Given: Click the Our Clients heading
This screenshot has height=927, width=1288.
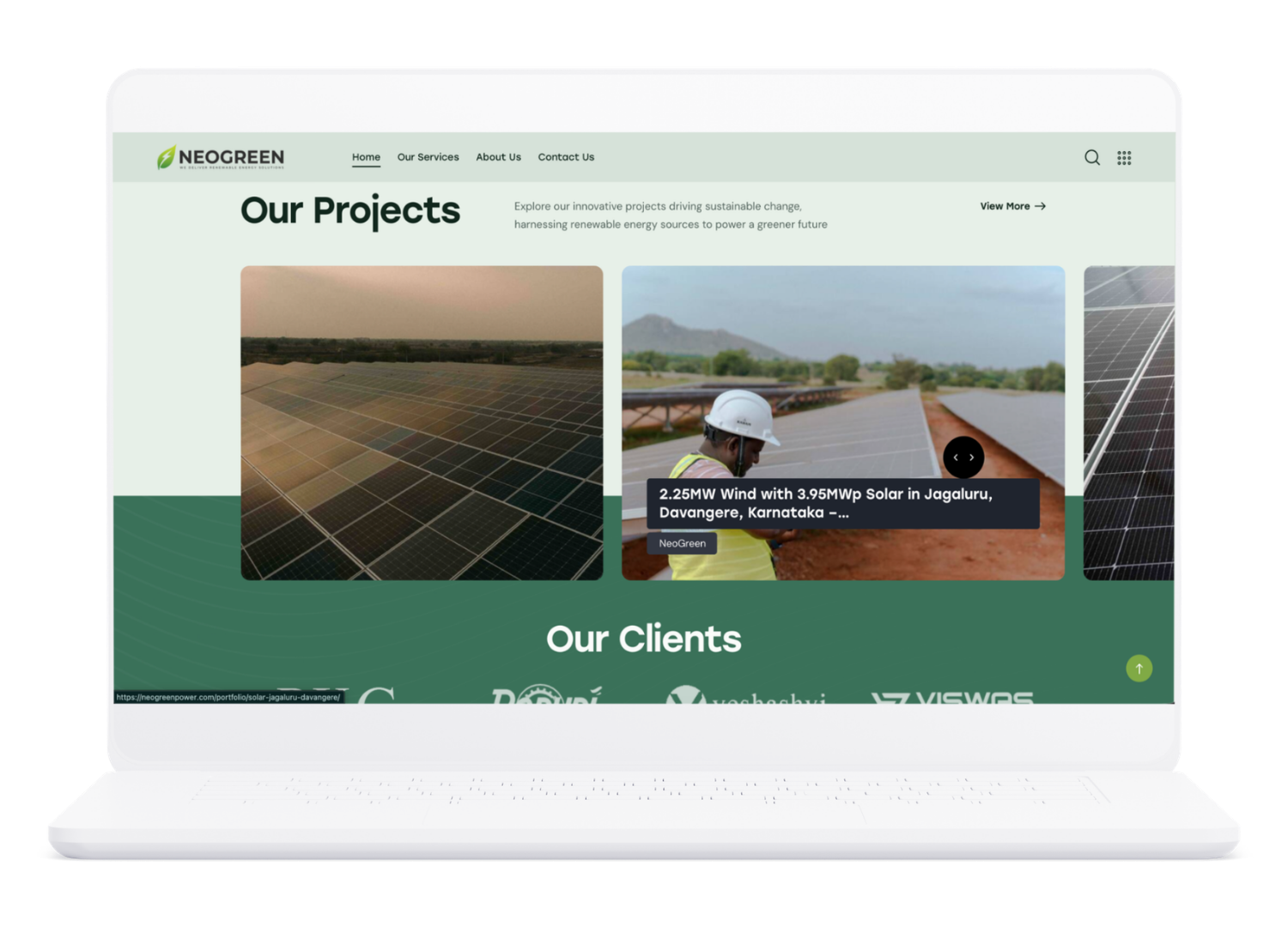Looking at the screenshot, I should (x=644, y=639).
